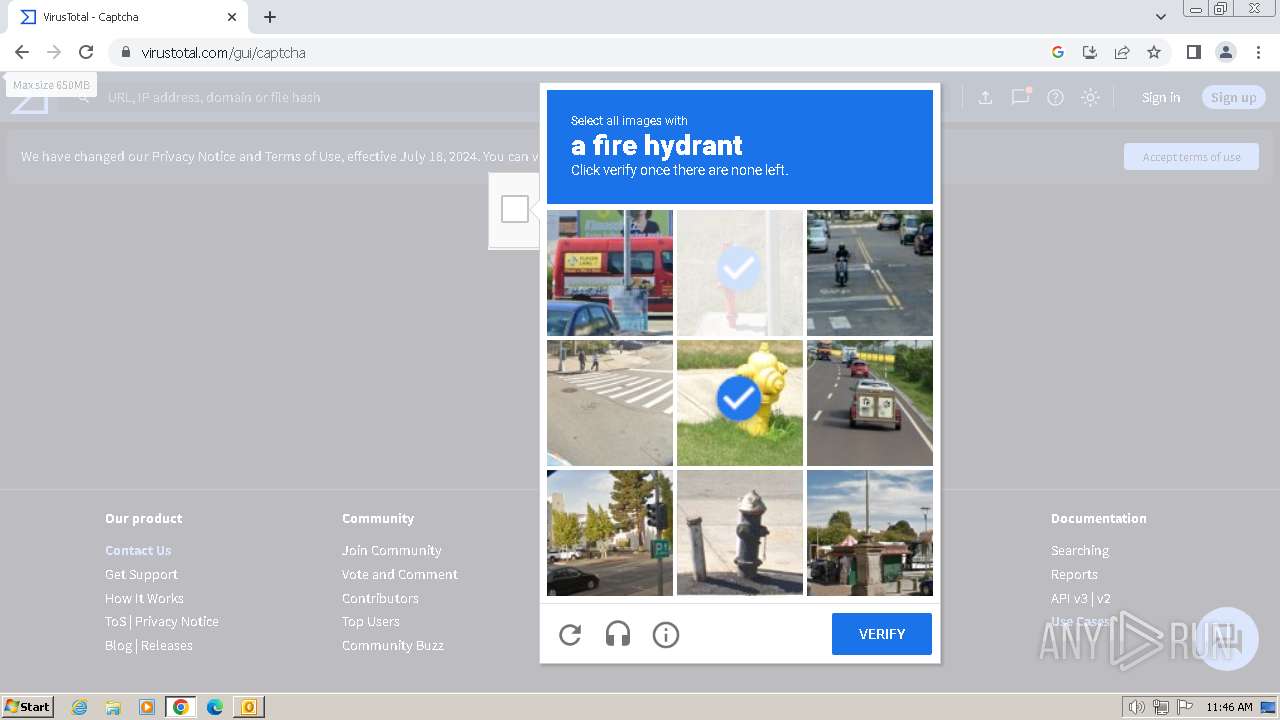Open Microsoft Edge from taskbar
Viewport: 1280px width, 720px height.
[215, 707]
